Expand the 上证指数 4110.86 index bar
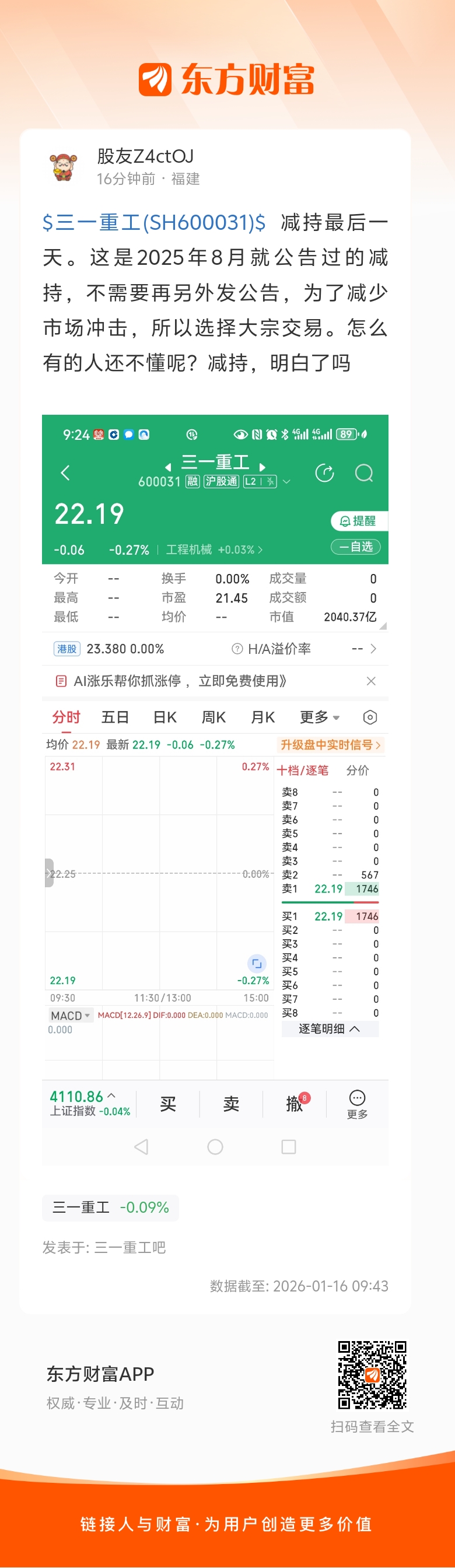This screenshot has height=1568, width=455. pos(90,1104)
